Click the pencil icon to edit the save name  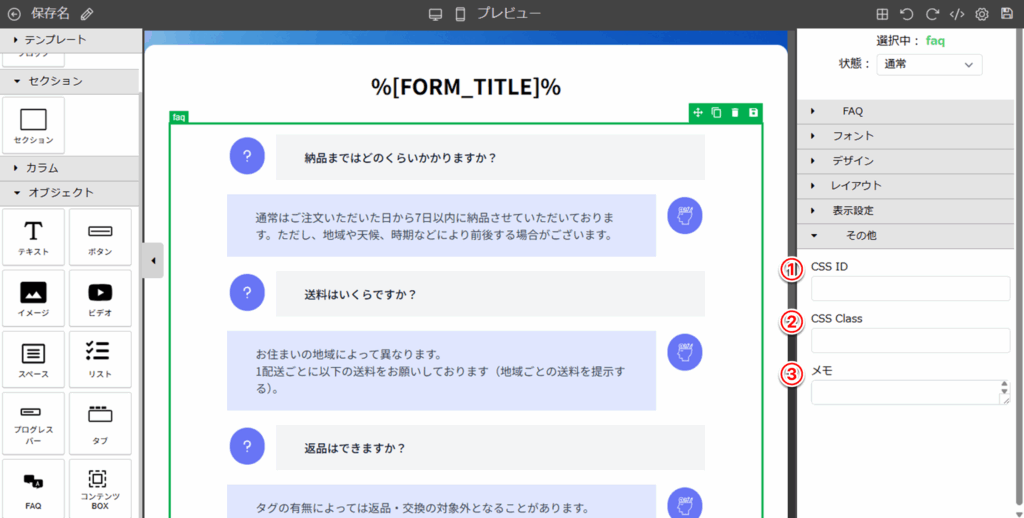(x=87, y=14)
